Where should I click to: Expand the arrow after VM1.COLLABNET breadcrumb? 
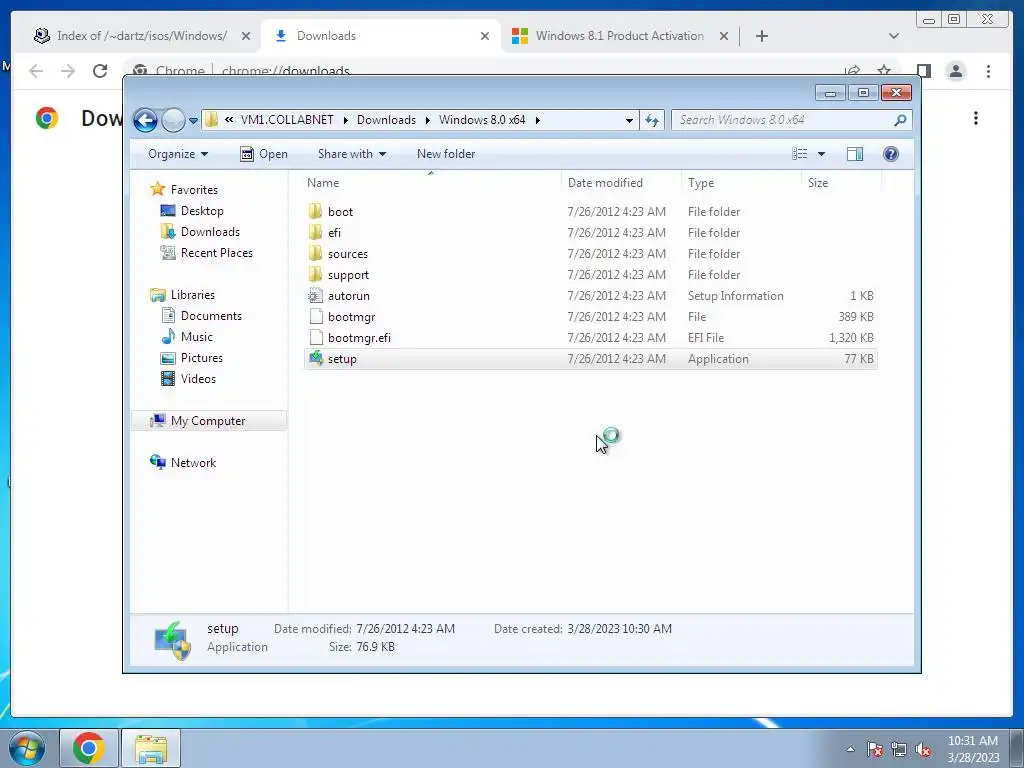click(345, 120)
